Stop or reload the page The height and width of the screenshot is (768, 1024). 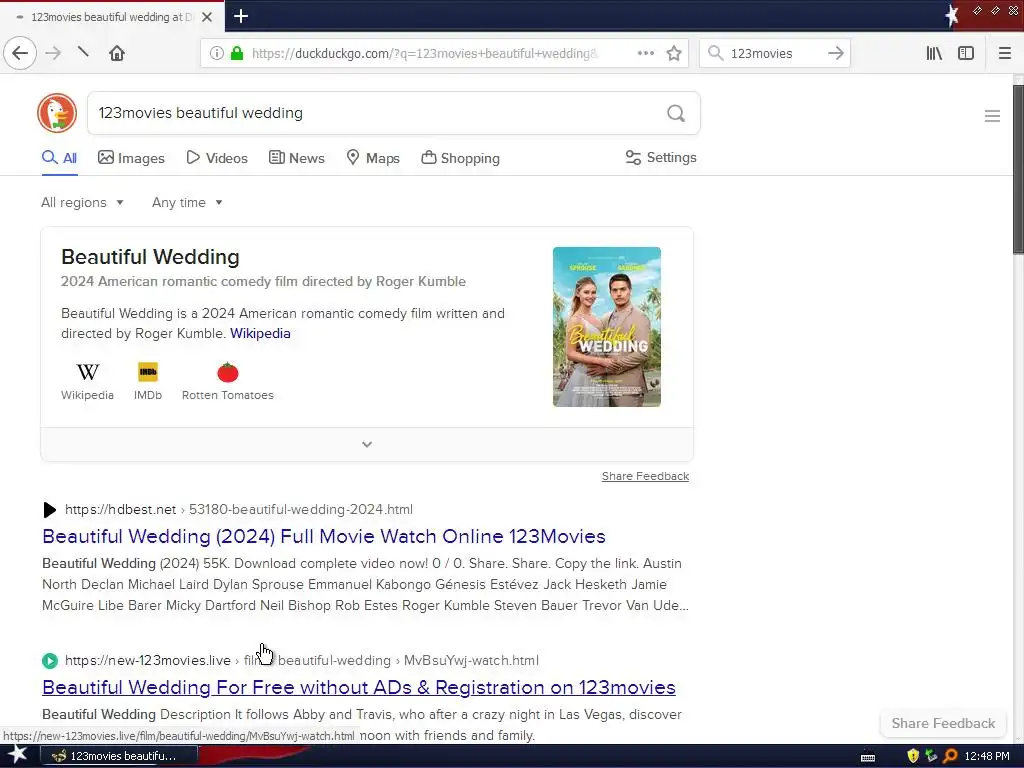(84, 52)
